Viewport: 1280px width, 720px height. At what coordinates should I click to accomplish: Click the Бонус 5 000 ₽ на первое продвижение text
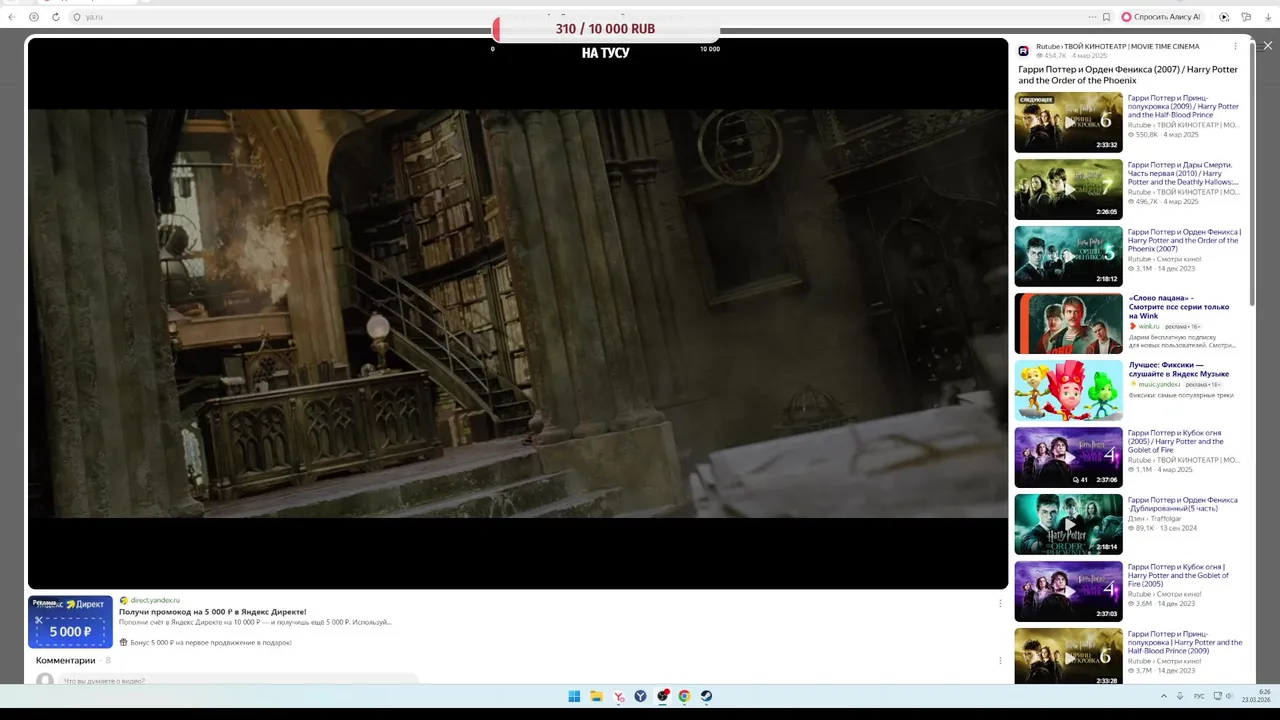coord(210,643)
